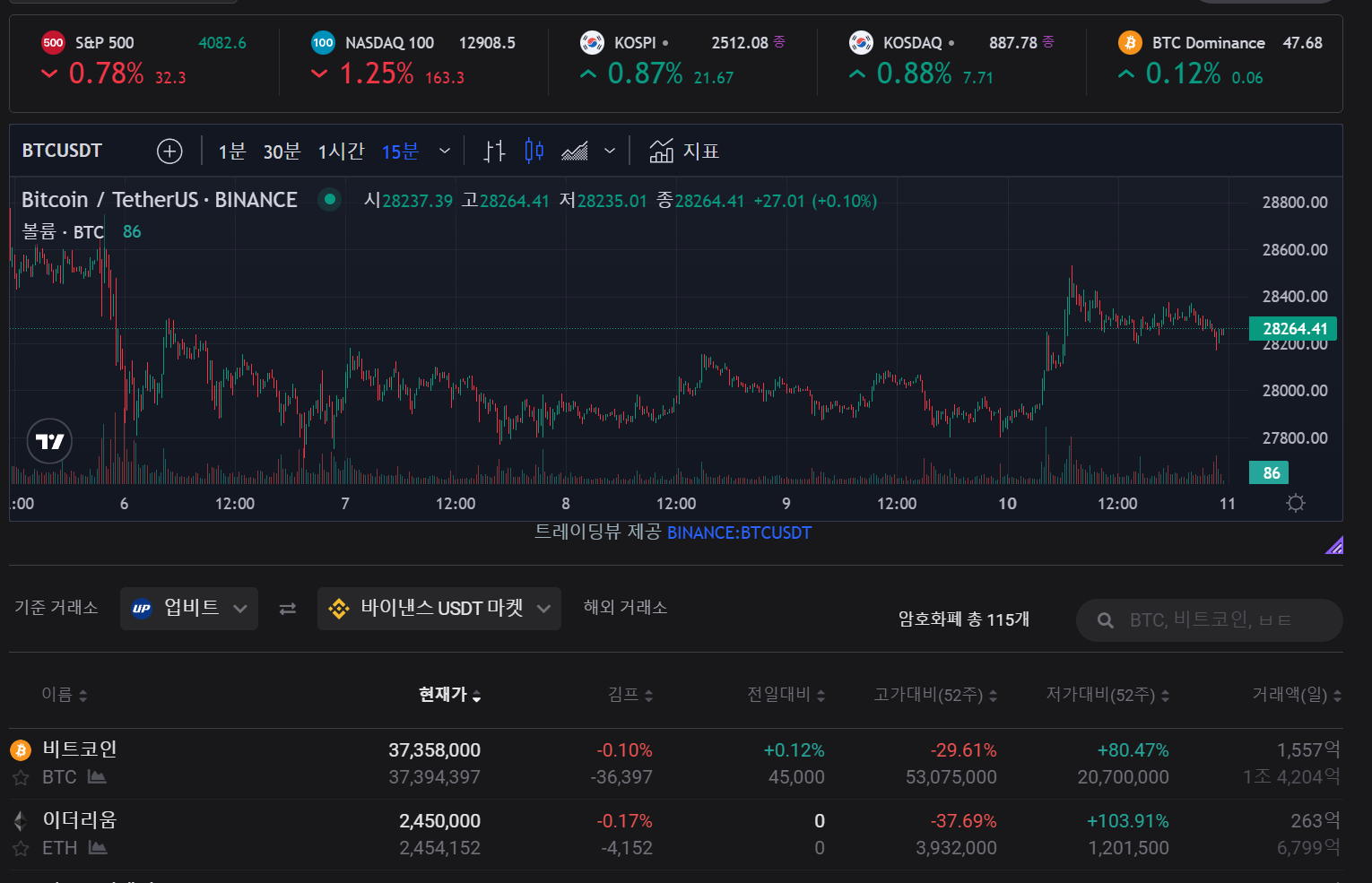Click Ethereum's 52-week low change +103.91%

pos(1128,821)
